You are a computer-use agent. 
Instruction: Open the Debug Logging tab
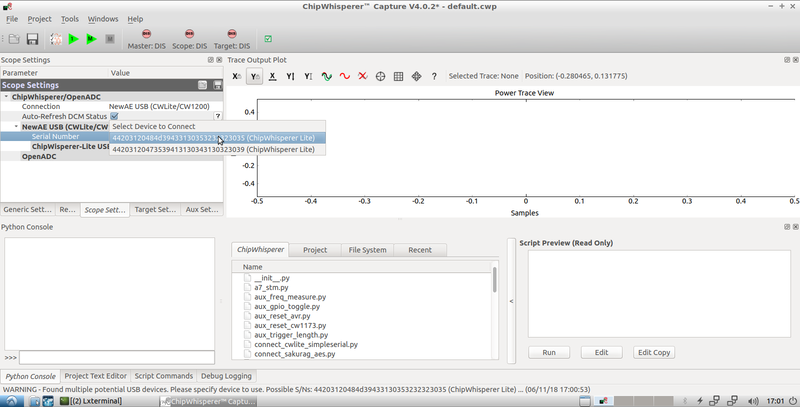[226, 376]
